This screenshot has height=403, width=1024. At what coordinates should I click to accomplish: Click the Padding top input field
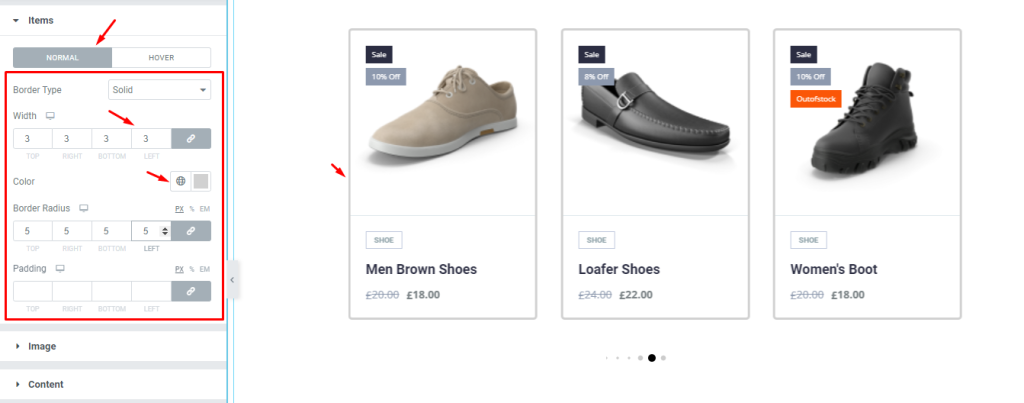pyautogui.click(x=33, y=291)
